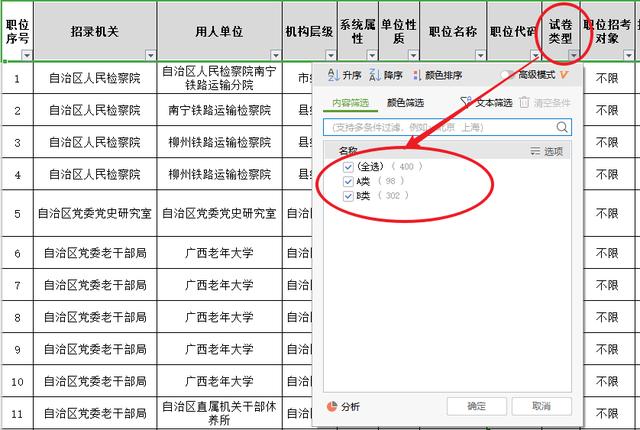Open filter dropdown for 职位名称 column
The width and height of the screenshot is (640, 430).
tap(480, 55)
